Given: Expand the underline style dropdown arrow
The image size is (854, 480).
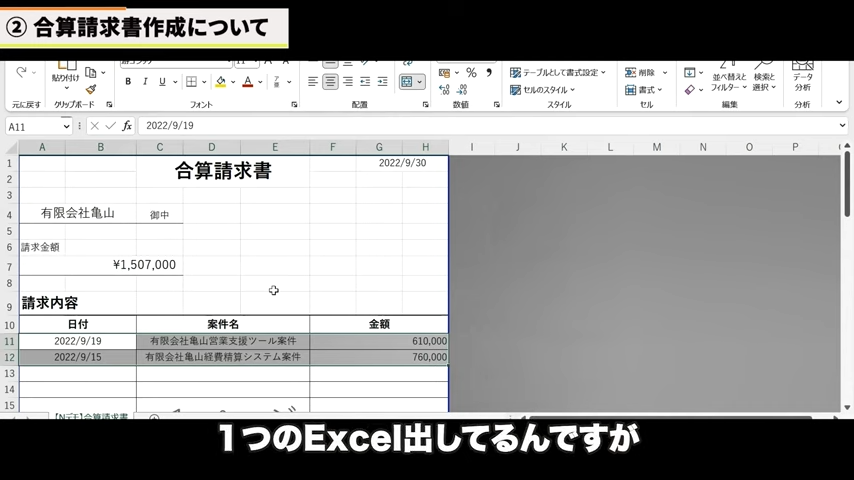Looking at the screenshot, I should click(x=175, y=82).
